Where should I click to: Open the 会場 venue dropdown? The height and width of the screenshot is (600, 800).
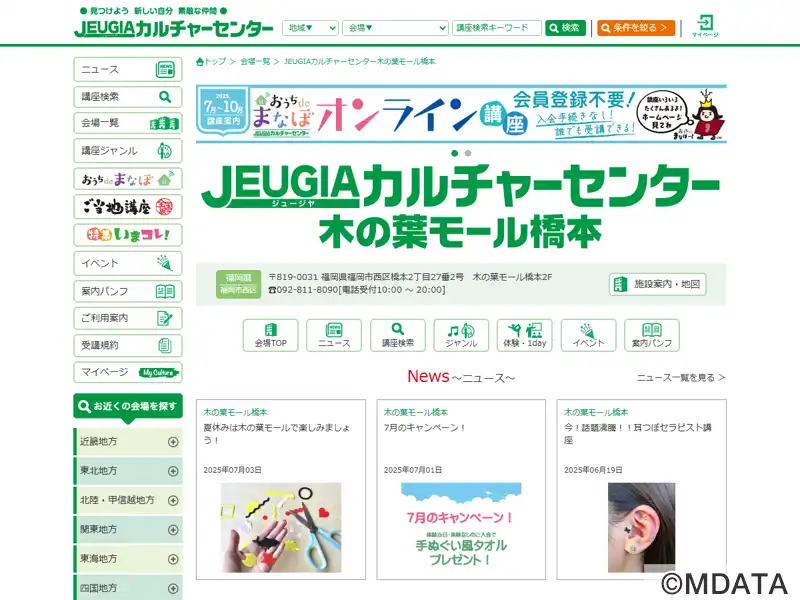[395, 28]
